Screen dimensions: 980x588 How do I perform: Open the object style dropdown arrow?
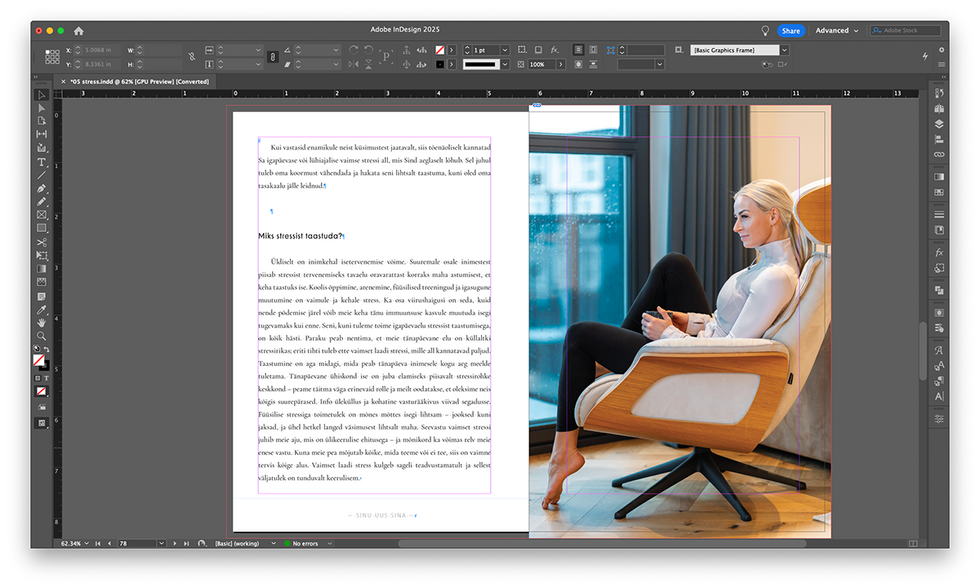point(784,50)
